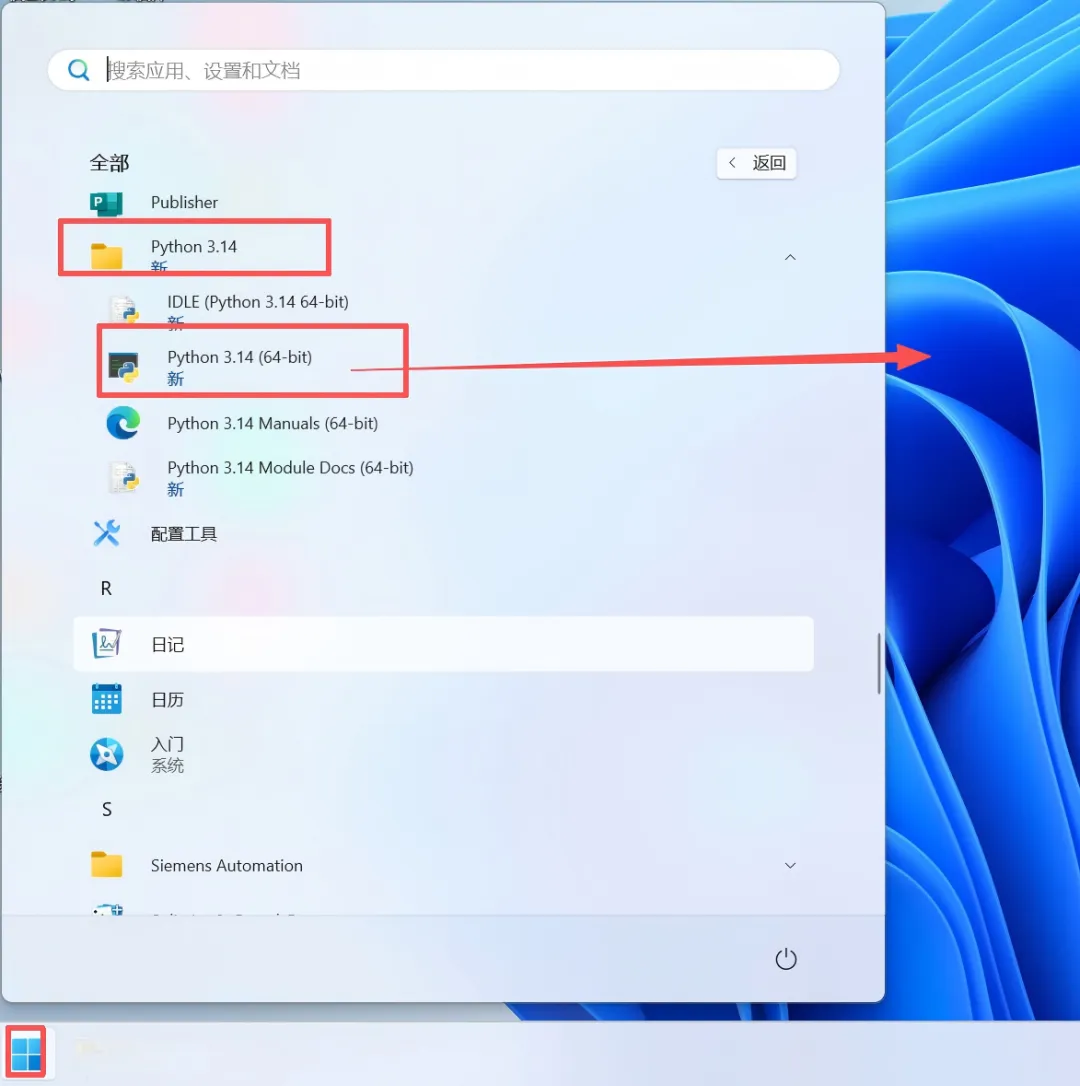Click the Publisher app icon
Screen dimensions: 1080x1086
pos(106,203)
